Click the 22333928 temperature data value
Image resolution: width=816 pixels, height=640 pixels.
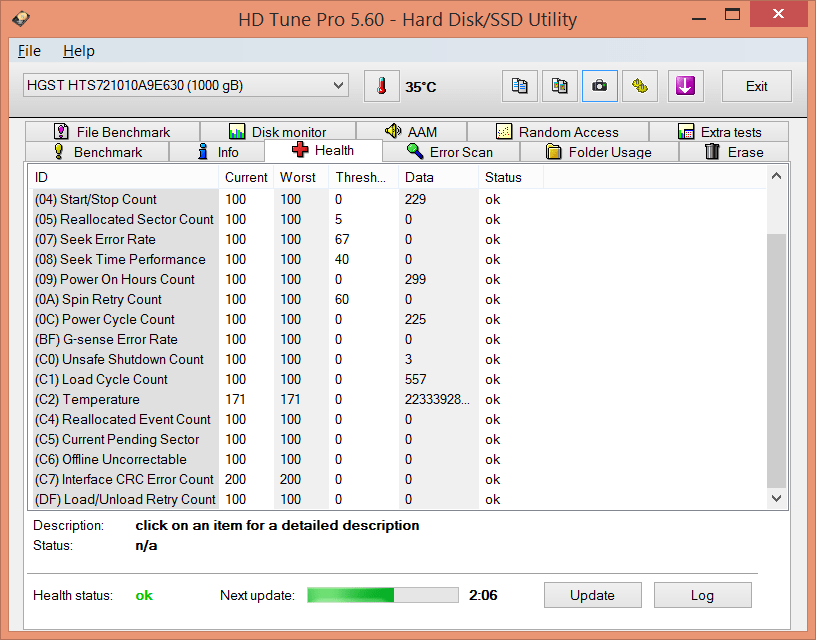coord(437,400)
